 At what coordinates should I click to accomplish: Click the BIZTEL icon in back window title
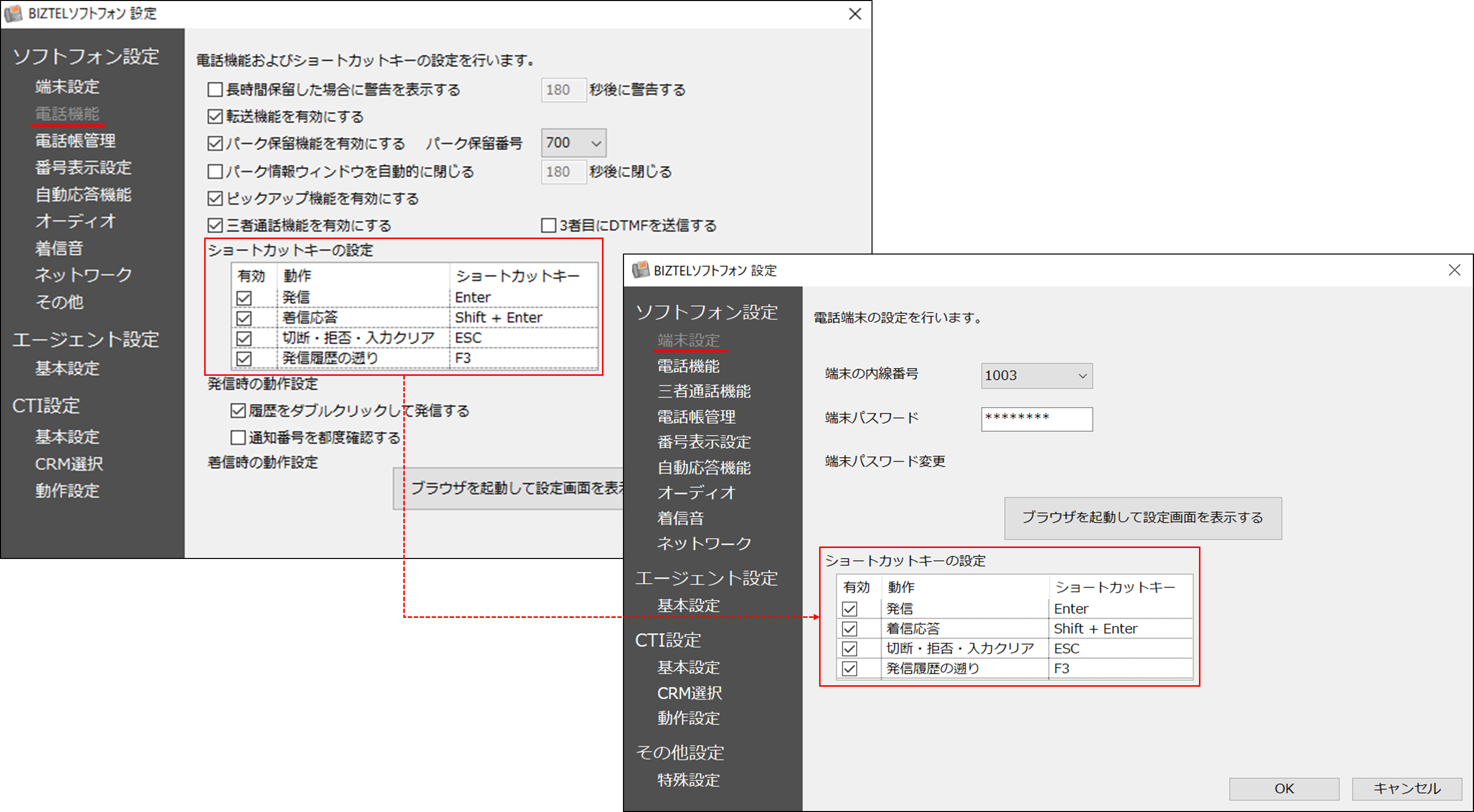point(12,13)
